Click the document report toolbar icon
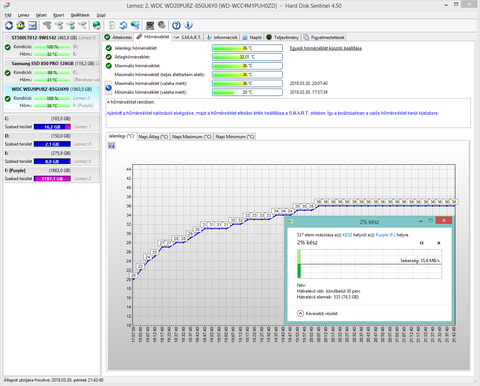480x386 pixels. (x=112, y=25)
